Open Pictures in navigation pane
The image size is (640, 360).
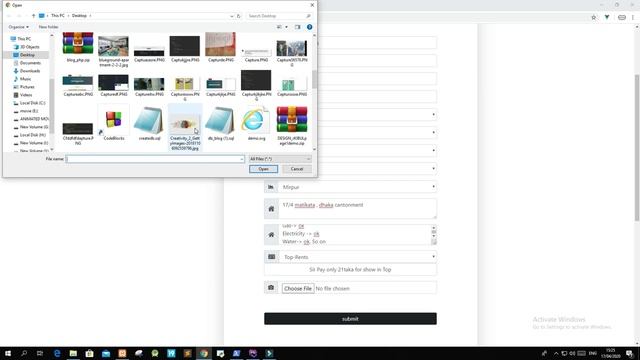(27, 87)
